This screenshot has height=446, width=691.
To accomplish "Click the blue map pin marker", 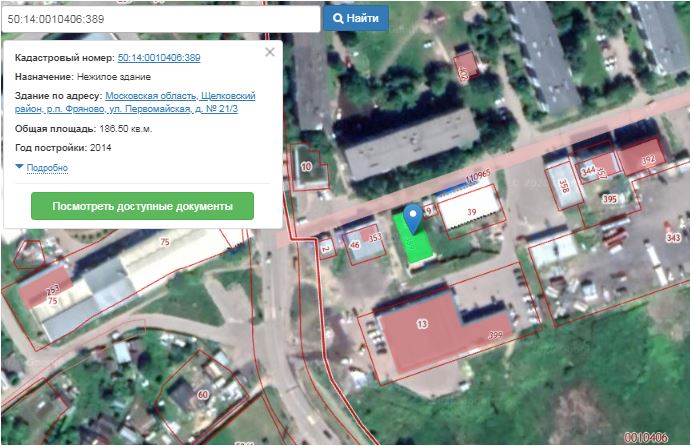I will pyautogui.click(x=413, y=219).
